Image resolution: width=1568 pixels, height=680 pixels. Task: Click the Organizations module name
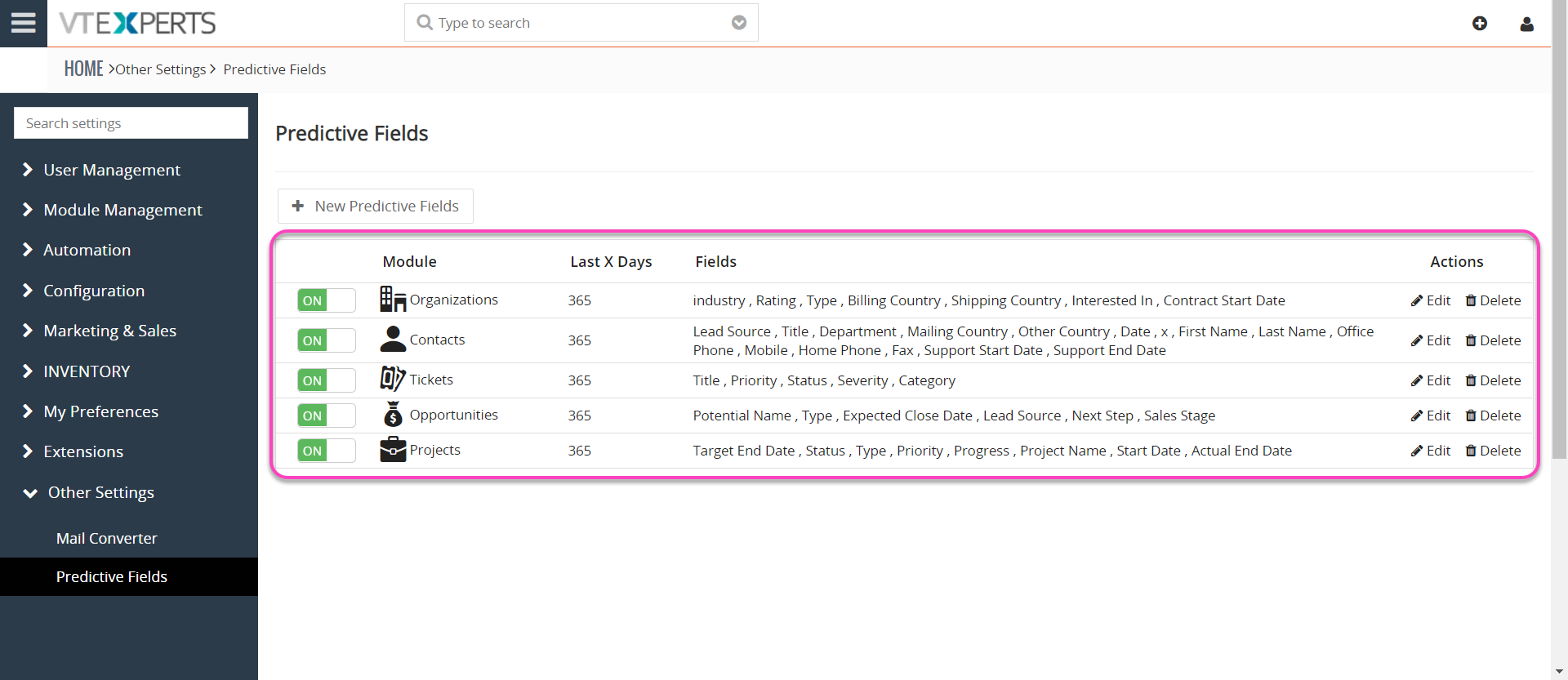(x=453, y=300)
